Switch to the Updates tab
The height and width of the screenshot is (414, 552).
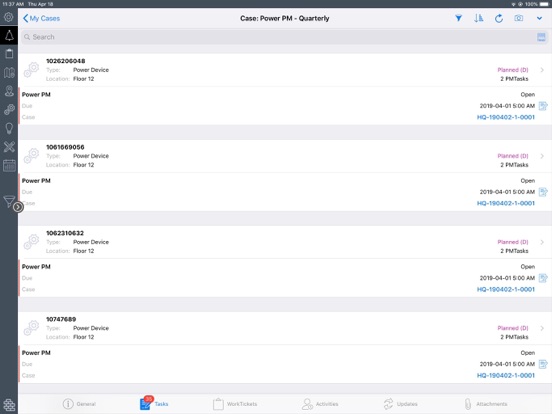click(x=400, y=404)
